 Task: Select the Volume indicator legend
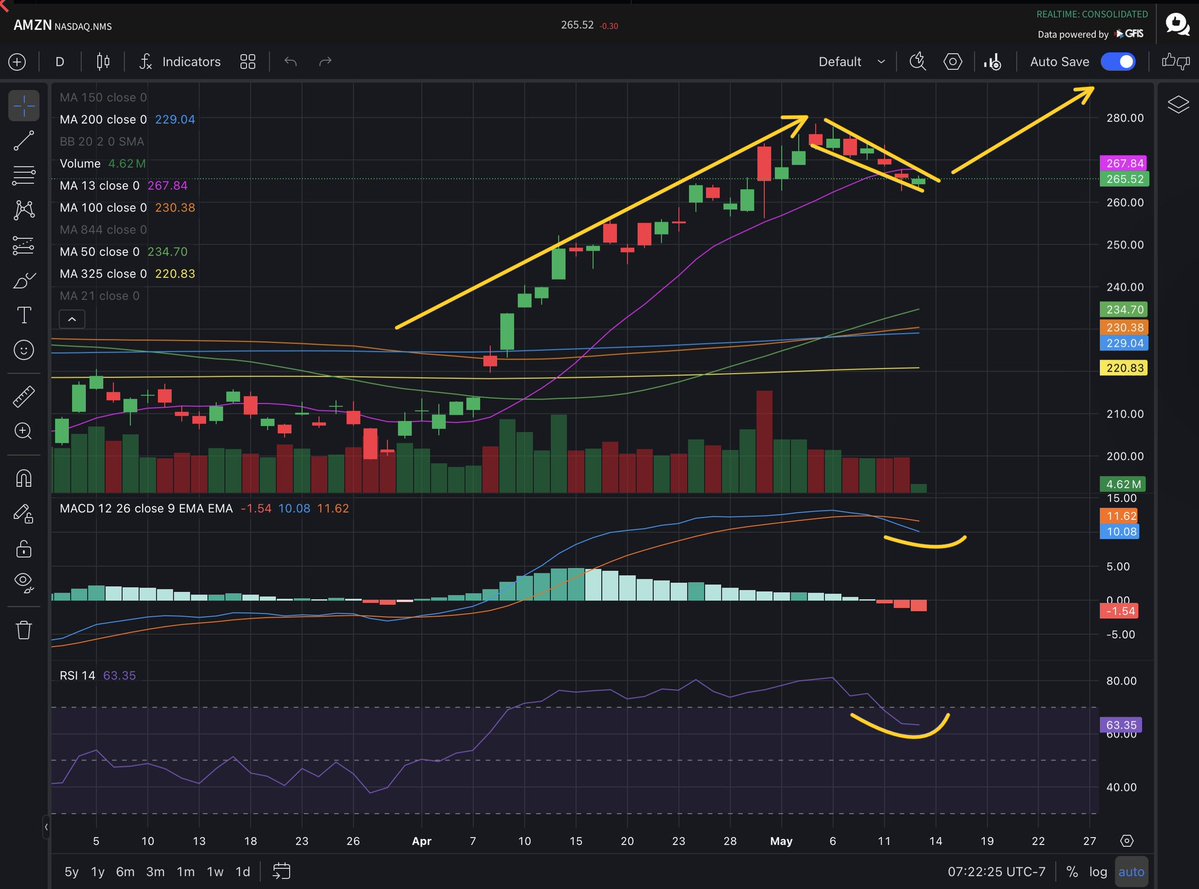click(x=102, y=164)
